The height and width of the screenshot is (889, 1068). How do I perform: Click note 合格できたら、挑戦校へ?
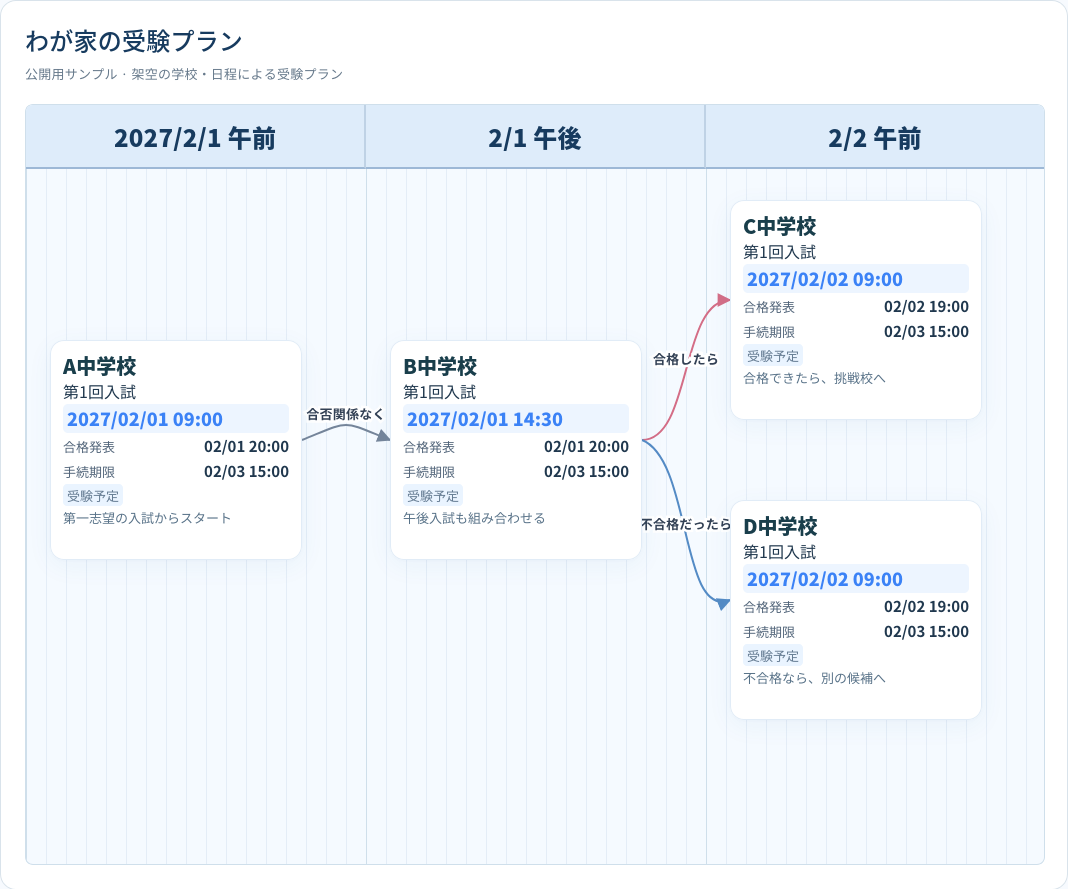(x=814, y=378)
